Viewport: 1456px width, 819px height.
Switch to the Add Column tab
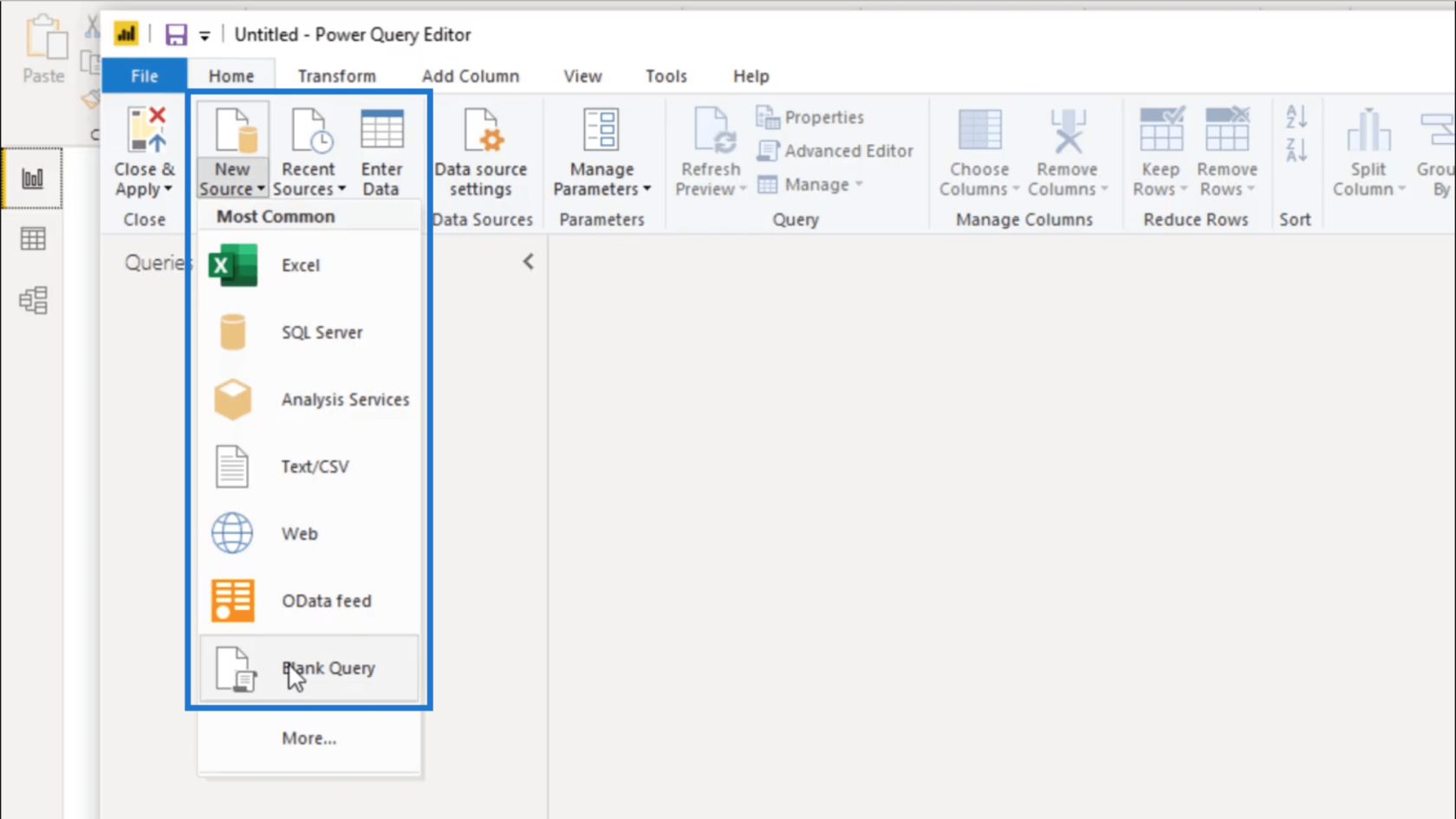click(x=471, y=76)
